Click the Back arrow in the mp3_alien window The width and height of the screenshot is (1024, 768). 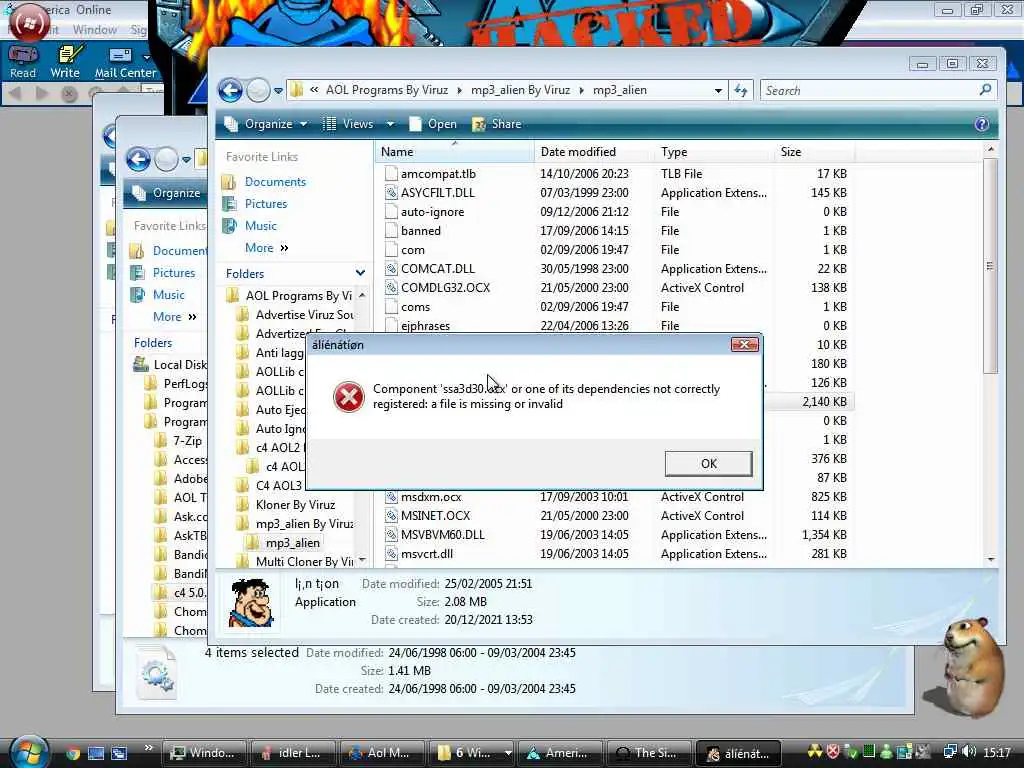[x=230, y=90]
